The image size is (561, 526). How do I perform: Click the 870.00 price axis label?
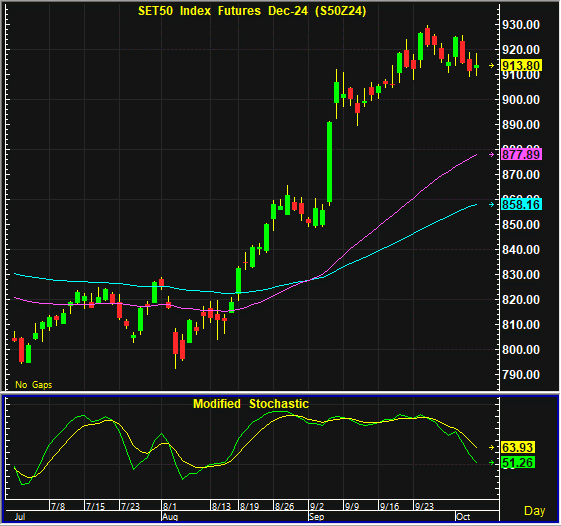(521, 175)
